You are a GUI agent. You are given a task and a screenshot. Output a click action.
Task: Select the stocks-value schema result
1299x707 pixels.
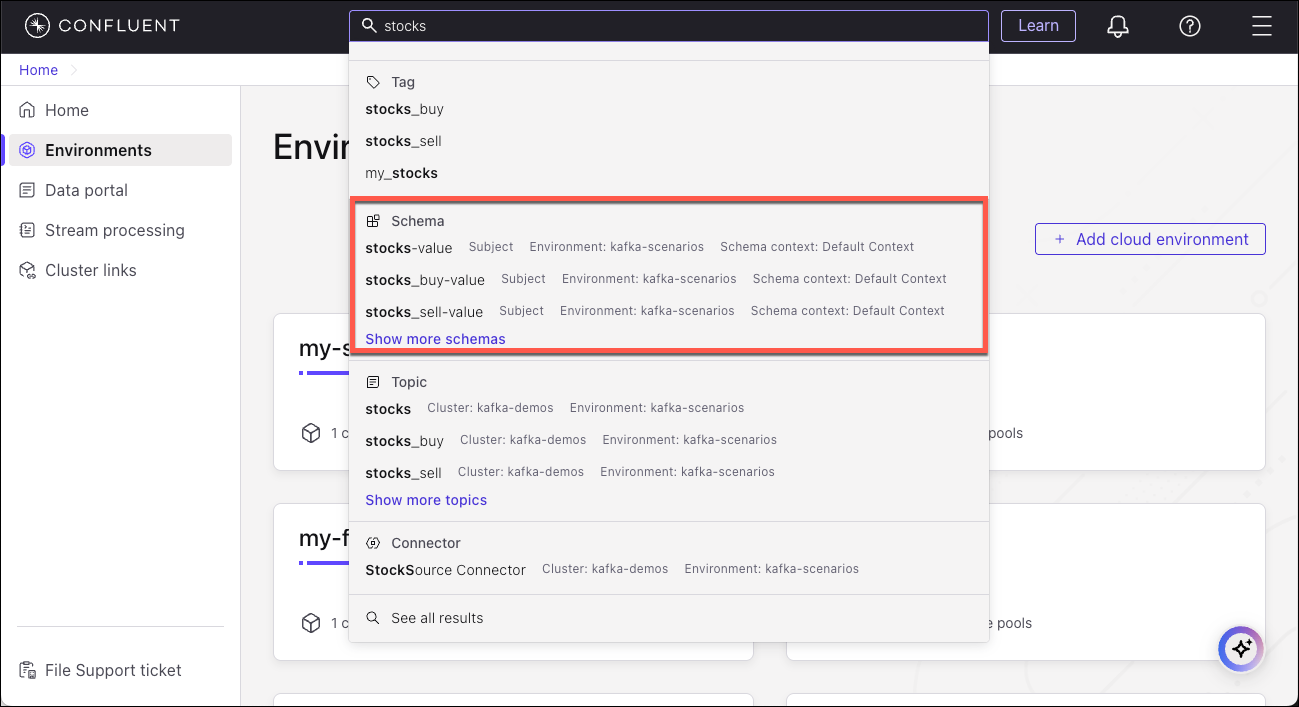pos(408,247)
